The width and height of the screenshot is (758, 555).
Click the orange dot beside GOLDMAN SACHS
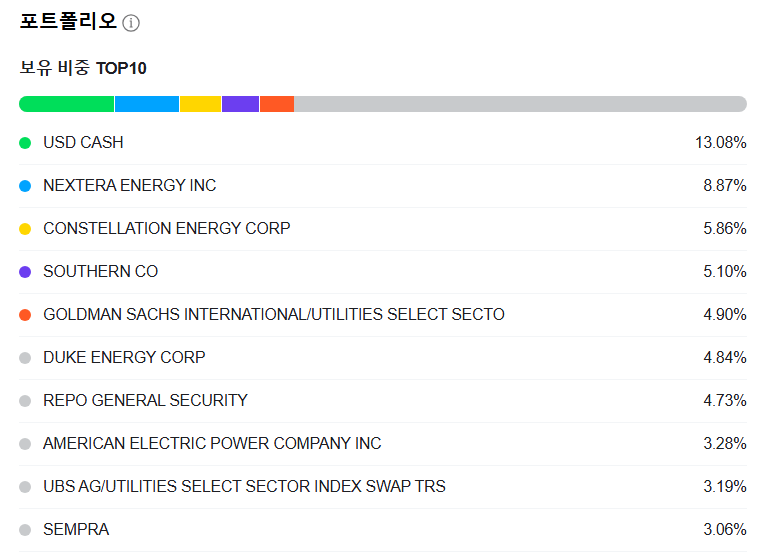(x=25, y=315)
